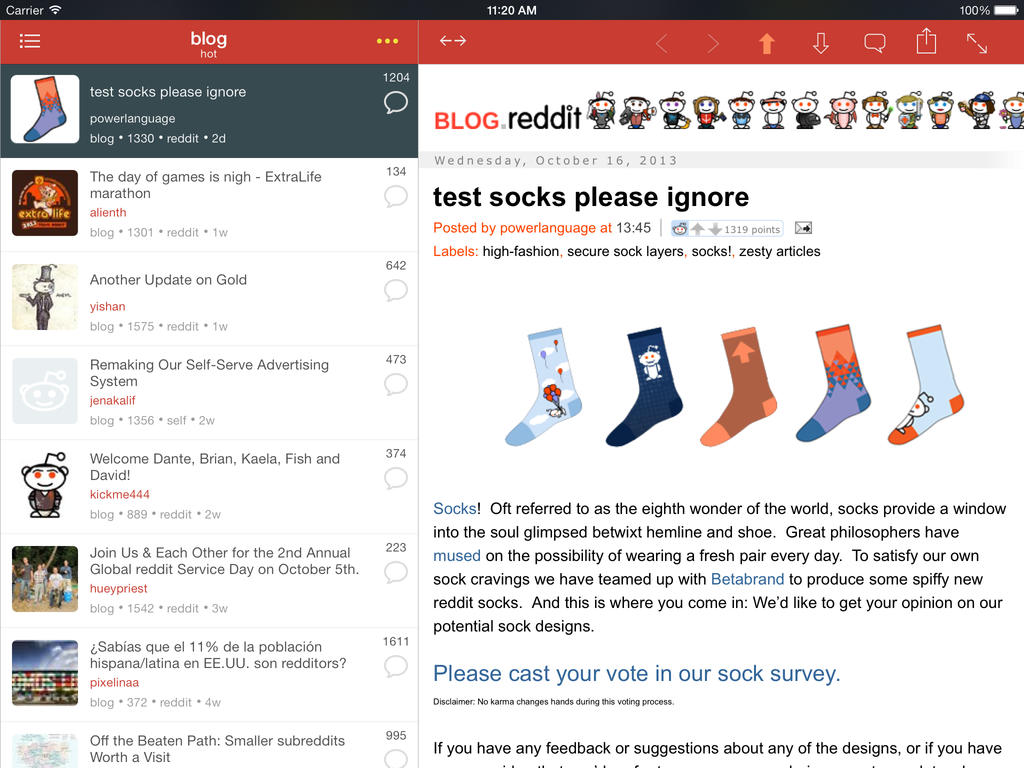
Task: Open comments for 'Another Update on Gold'
Action: point(396,290)
